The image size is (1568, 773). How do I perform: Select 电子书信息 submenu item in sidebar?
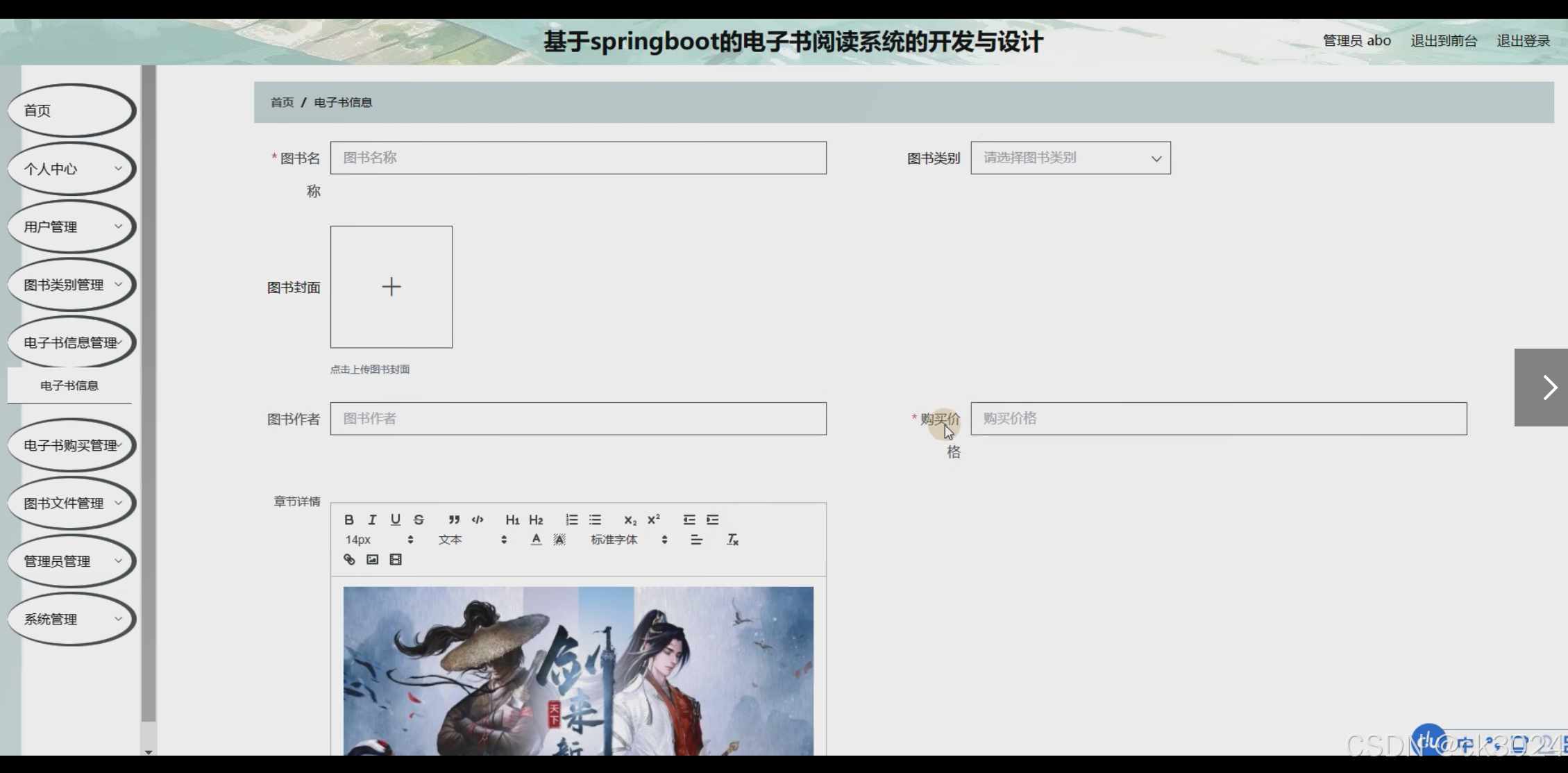tap(69, 385)
